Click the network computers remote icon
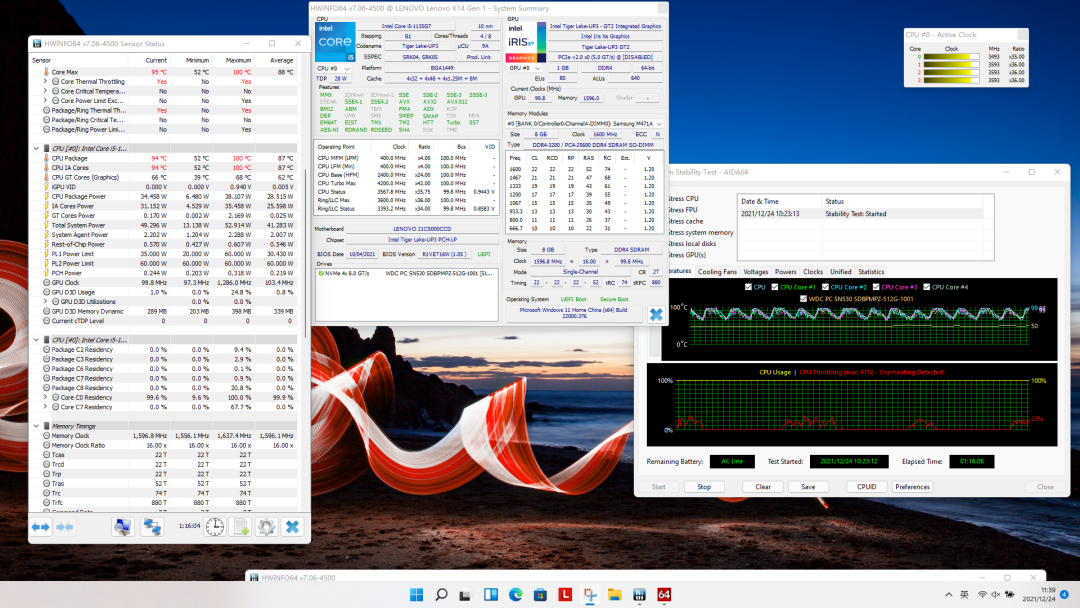Screen dimensions: 1080x608 click(x=152, y=527)
